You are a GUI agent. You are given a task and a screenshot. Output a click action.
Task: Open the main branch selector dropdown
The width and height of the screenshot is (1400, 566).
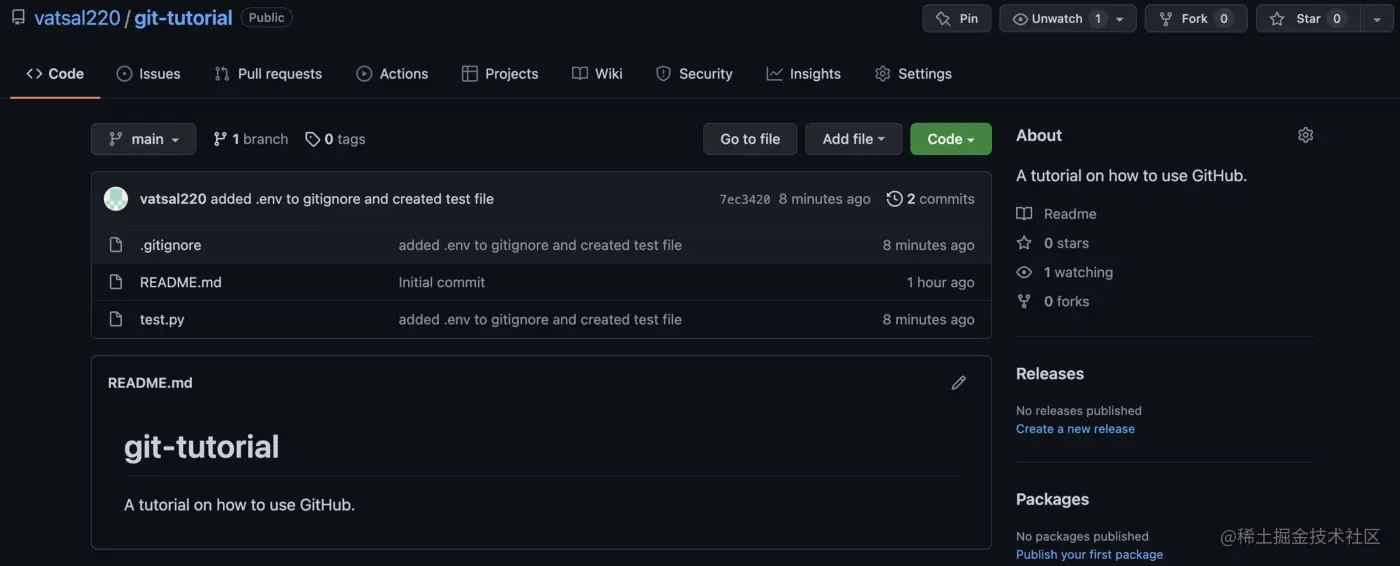pos(143,139)
